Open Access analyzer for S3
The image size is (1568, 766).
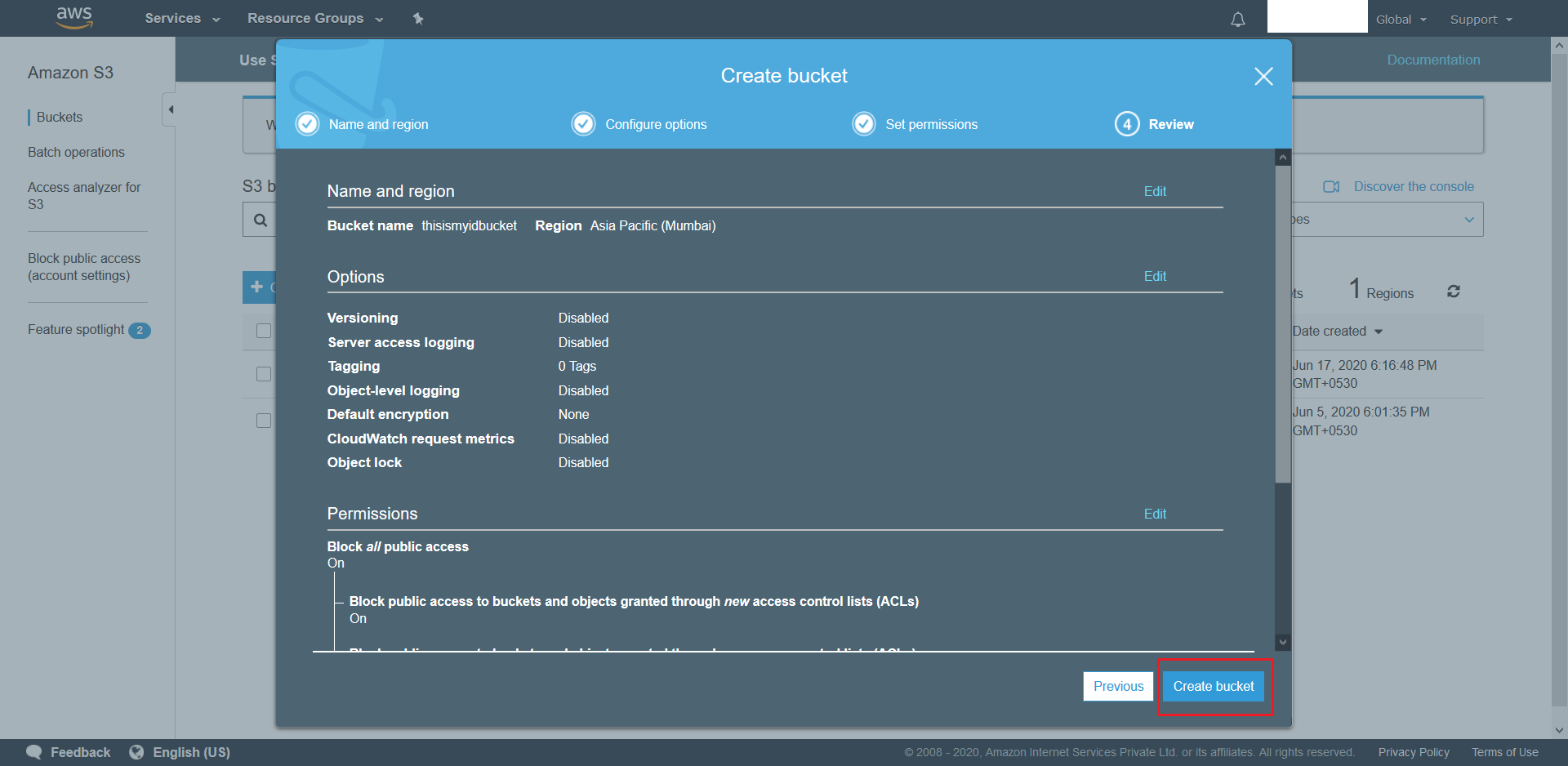pos(84,195)
